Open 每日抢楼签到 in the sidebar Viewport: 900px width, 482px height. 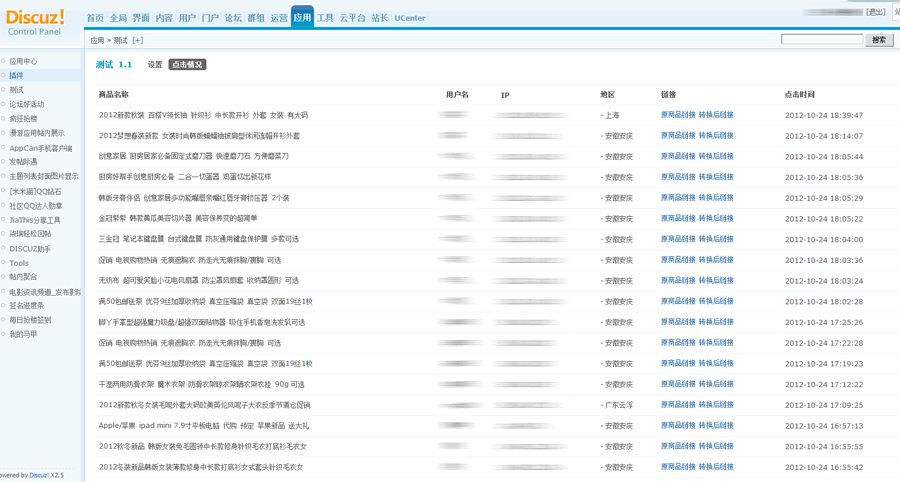(x=30, y=320)
